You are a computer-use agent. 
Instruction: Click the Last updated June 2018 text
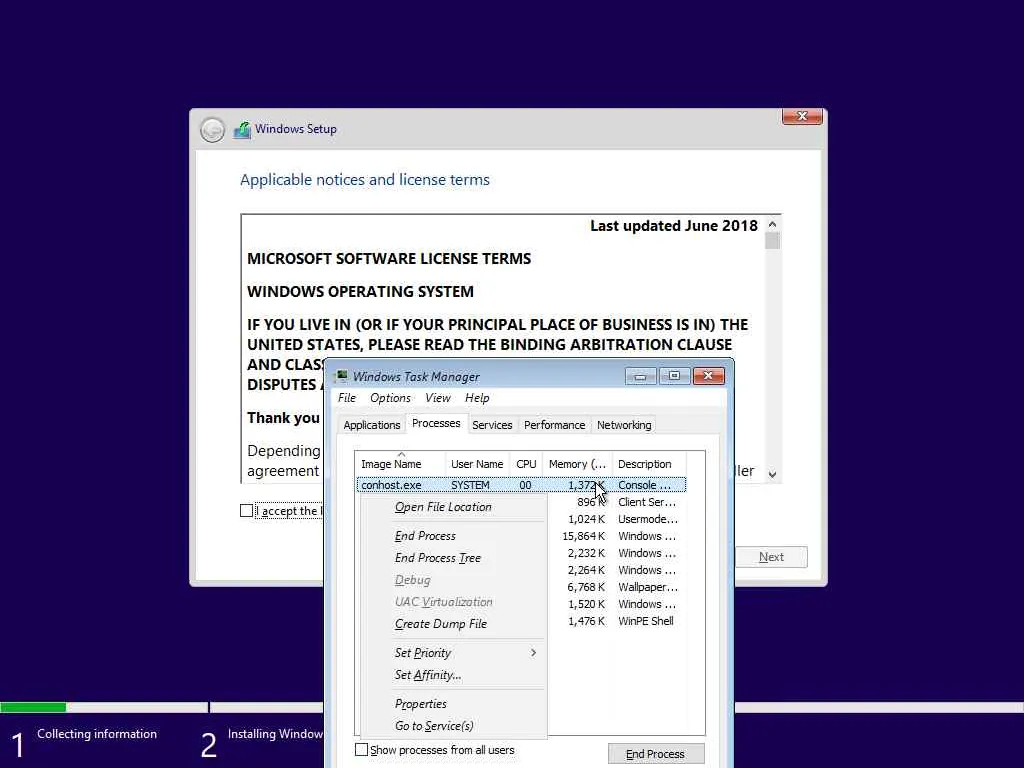pyautogui.click(x=673, y=226)
